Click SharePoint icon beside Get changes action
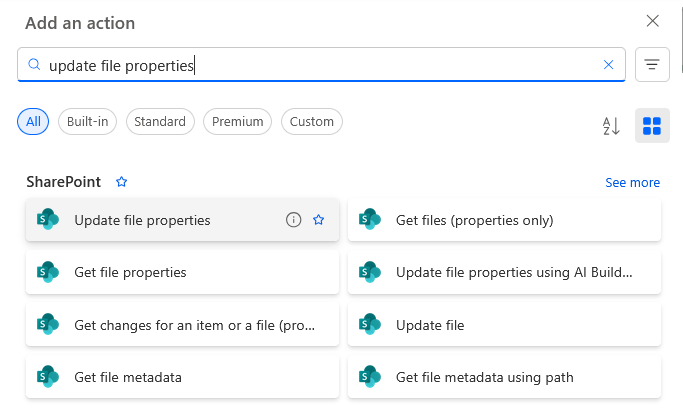Screen dimensions: 683x418 [48, 324]
